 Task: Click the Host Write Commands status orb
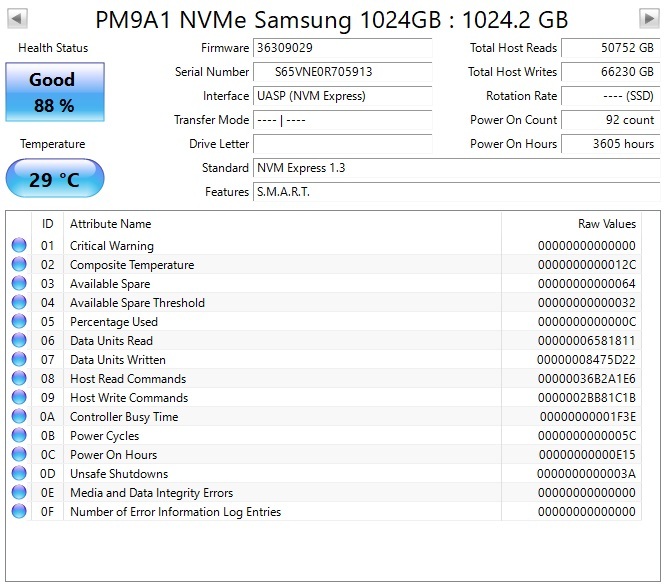(x=19, y=397)
